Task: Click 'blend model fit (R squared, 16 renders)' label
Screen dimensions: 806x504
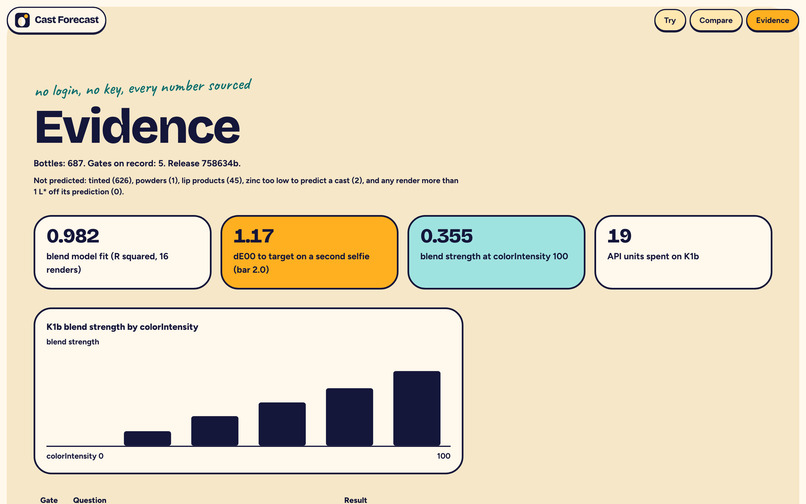Action: pos(107,263)
